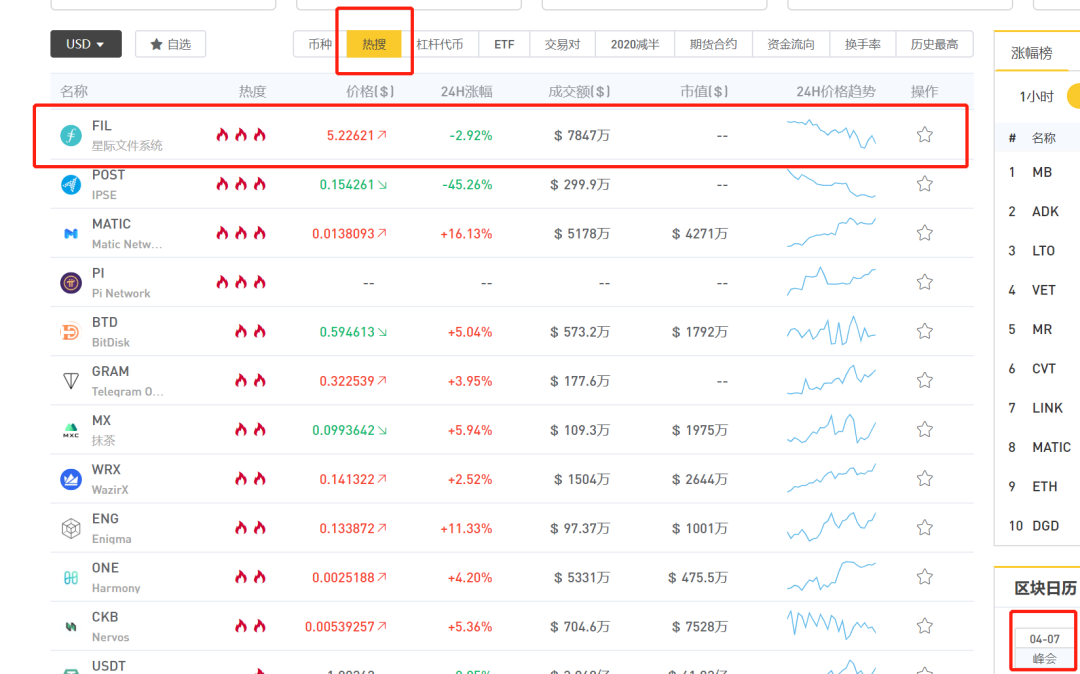Open DGD in gainers list
This screenshot has height=674, width=1080.
[1046, 526]
